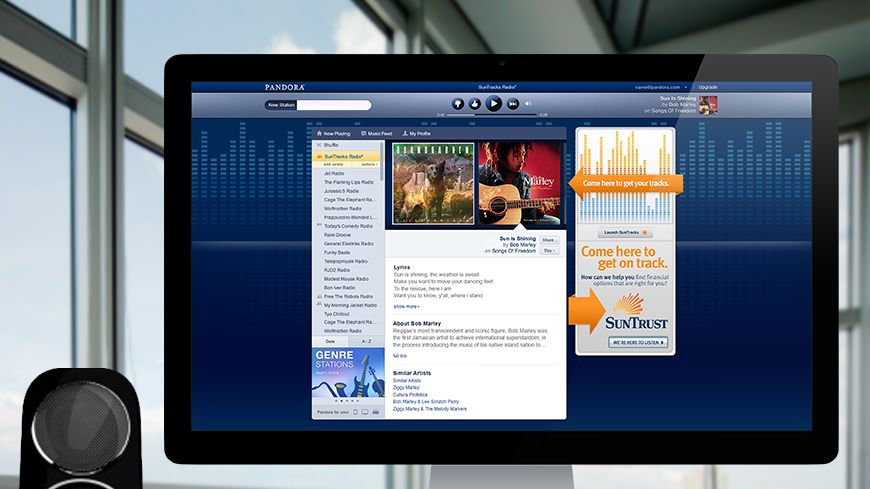Open Songs Of Freedom album link in track info
Viewport: 870px width, 489px height.
(x=514, y=251)
